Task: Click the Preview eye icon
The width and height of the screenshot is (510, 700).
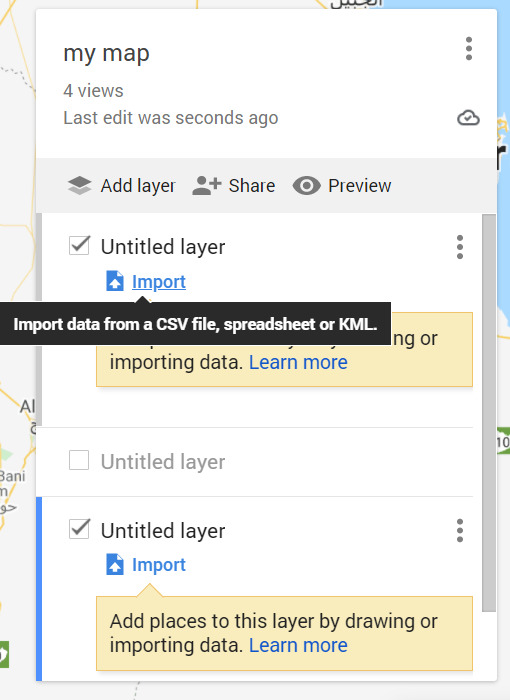Action: (306, 186)
